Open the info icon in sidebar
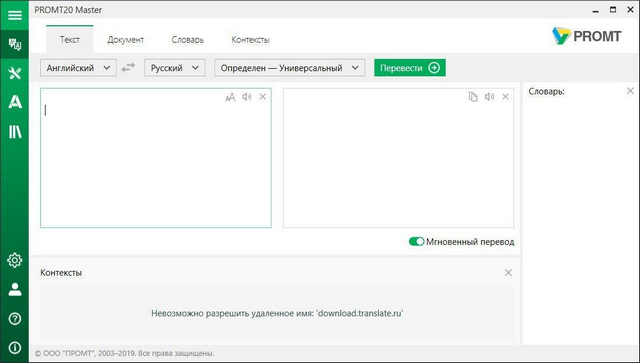This screenshot has width=640, height=363. tap(15, 347)
